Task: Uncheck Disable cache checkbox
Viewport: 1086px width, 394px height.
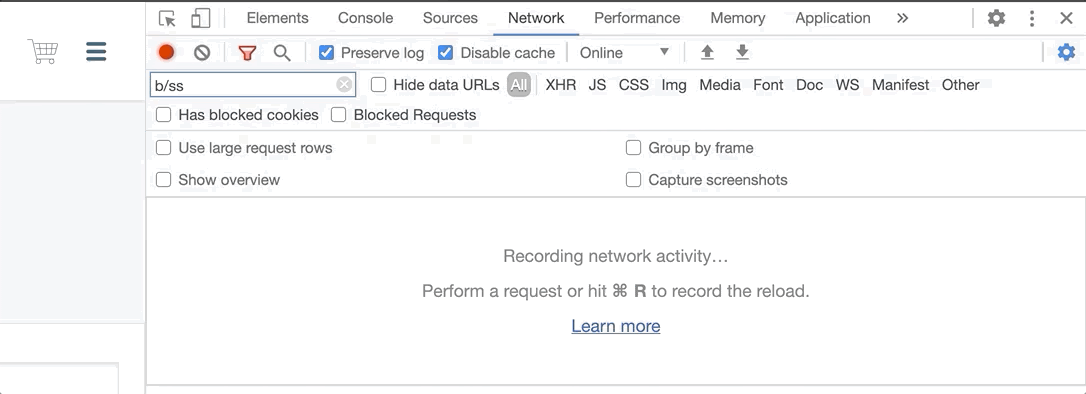Action: point(445,53)
